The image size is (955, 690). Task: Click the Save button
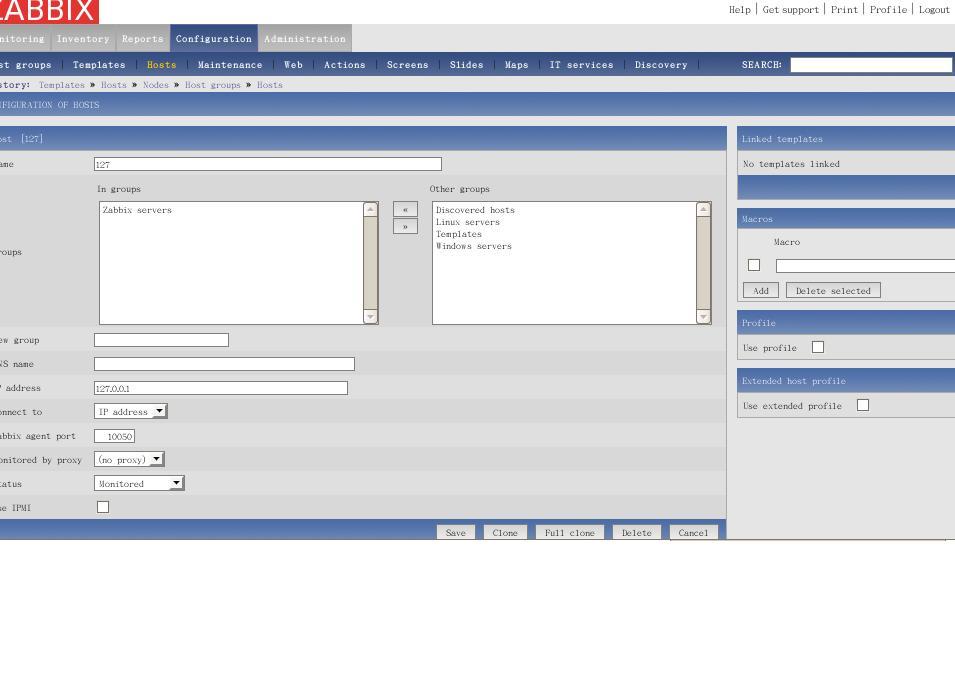coord(456,532)
